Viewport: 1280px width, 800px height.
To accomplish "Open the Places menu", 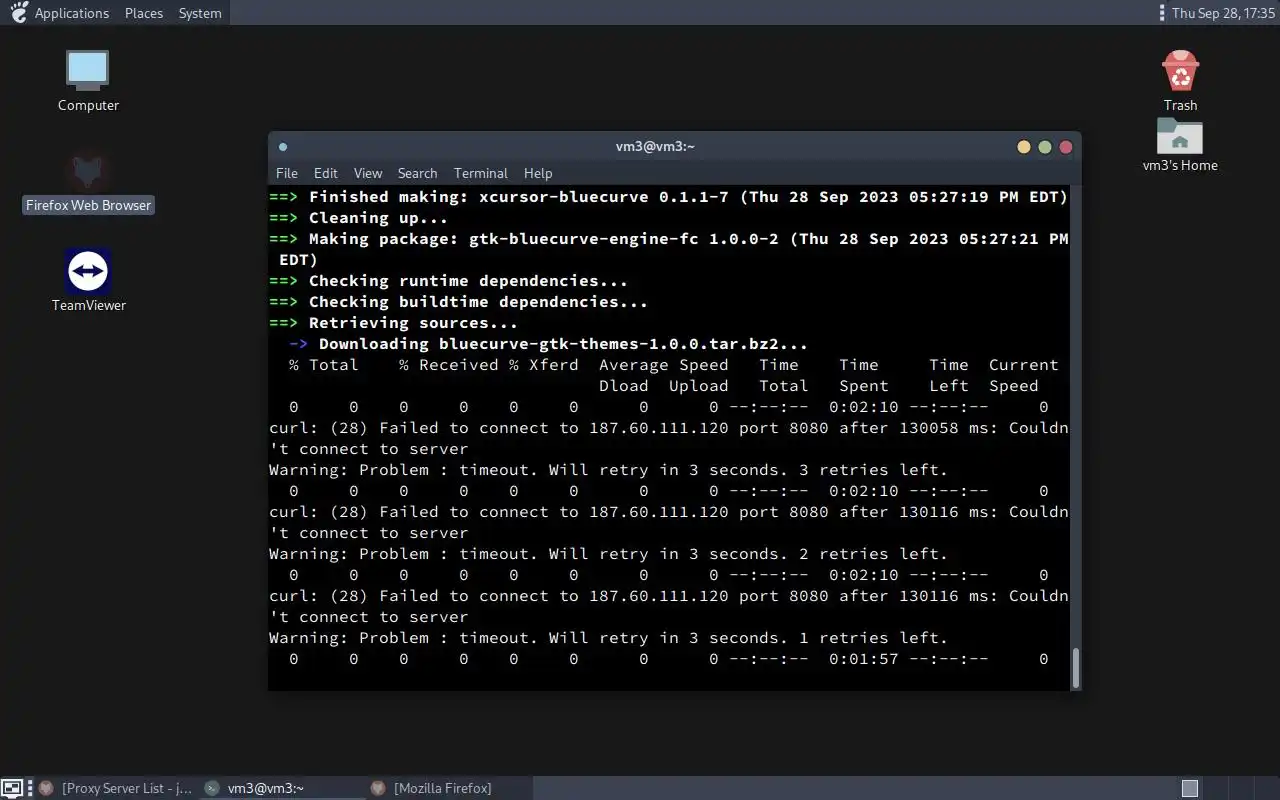I will pos(144,13).
